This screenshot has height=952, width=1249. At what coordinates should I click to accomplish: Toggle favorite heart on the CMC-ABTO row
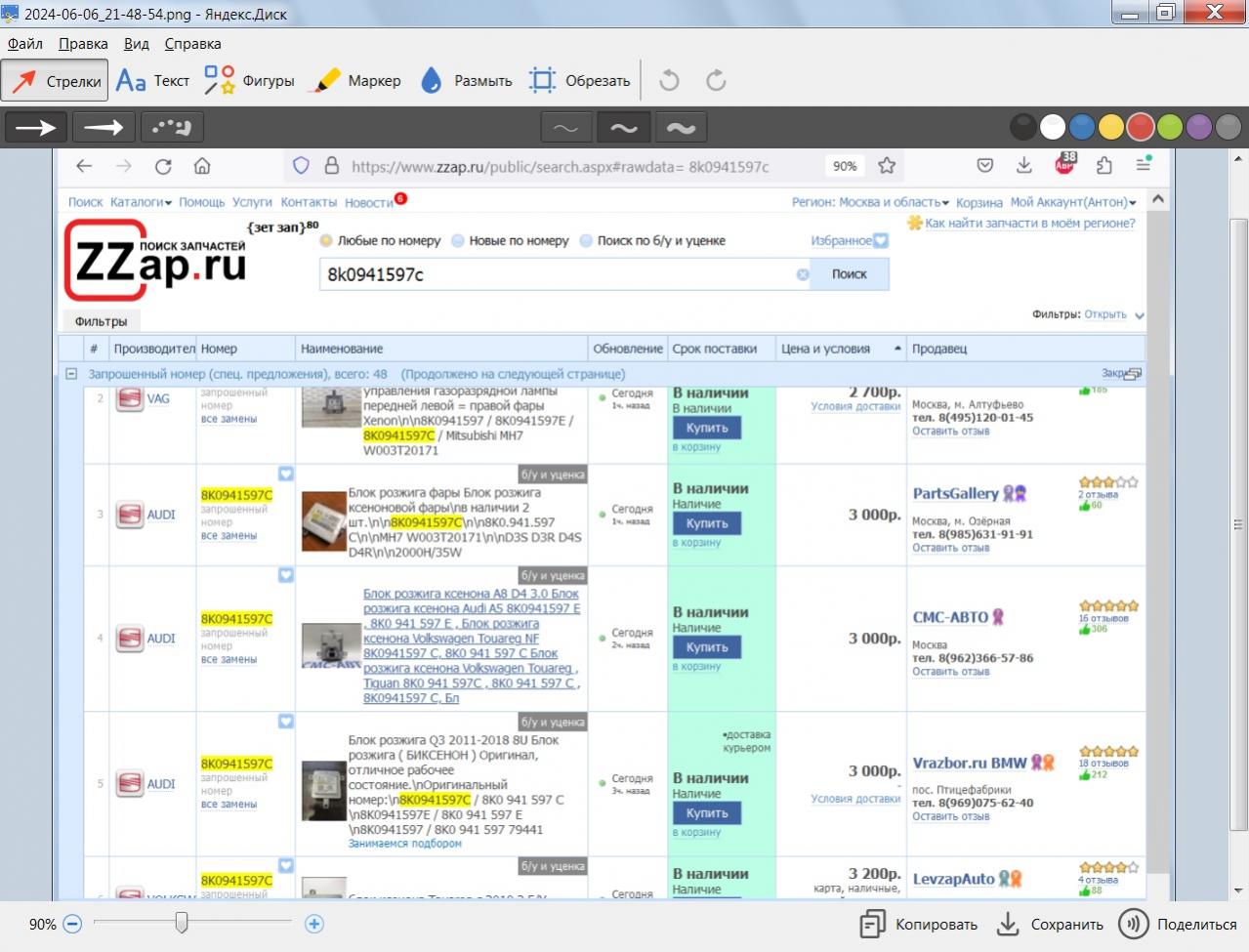(286, 575)
